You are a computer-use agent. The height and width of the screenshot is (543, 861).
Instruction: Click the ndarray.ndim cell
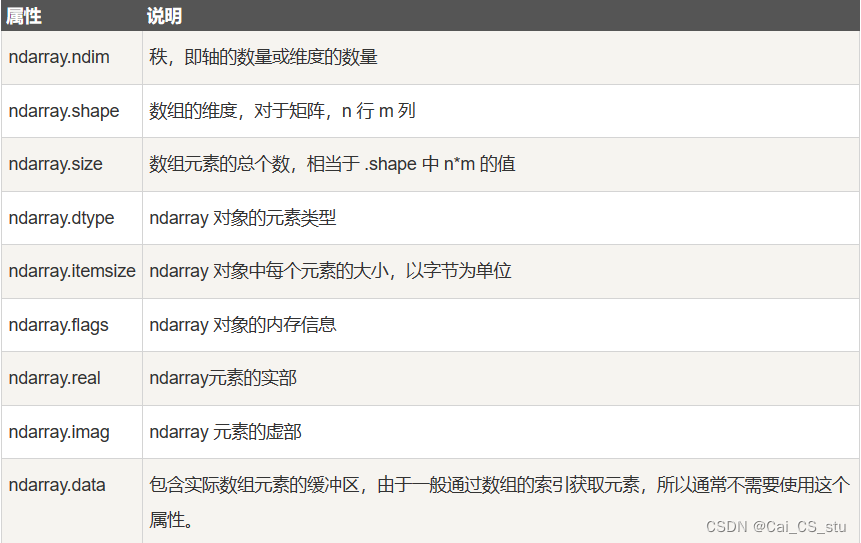(x=72, y=58)
